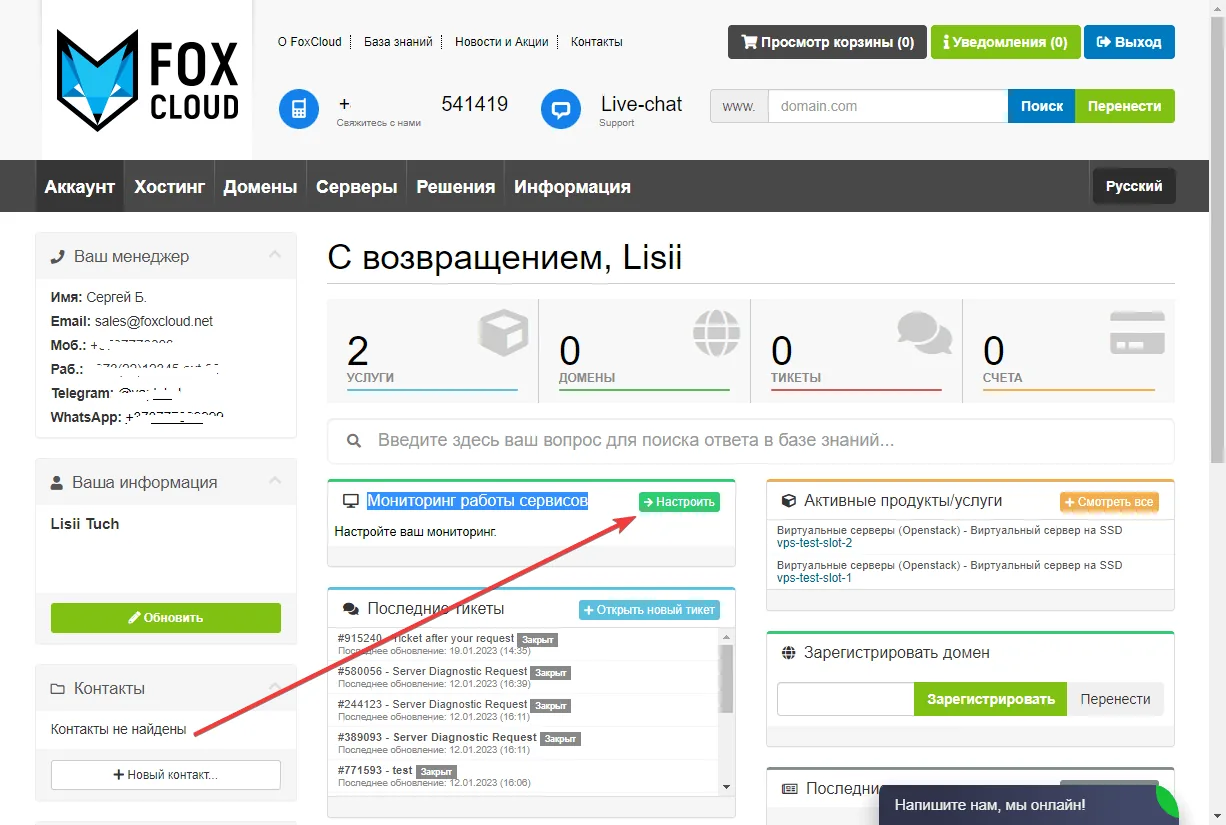The height and width of the screenshot is (825, 1226).
Task: Click the Настроить monitoring button
Action: point(679,501)
